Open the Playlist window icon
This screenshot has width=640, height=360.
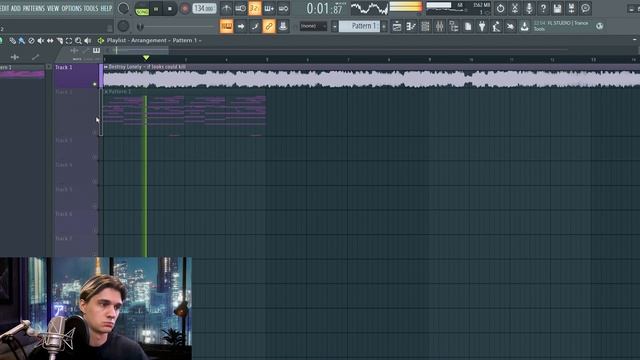[397, 27]
